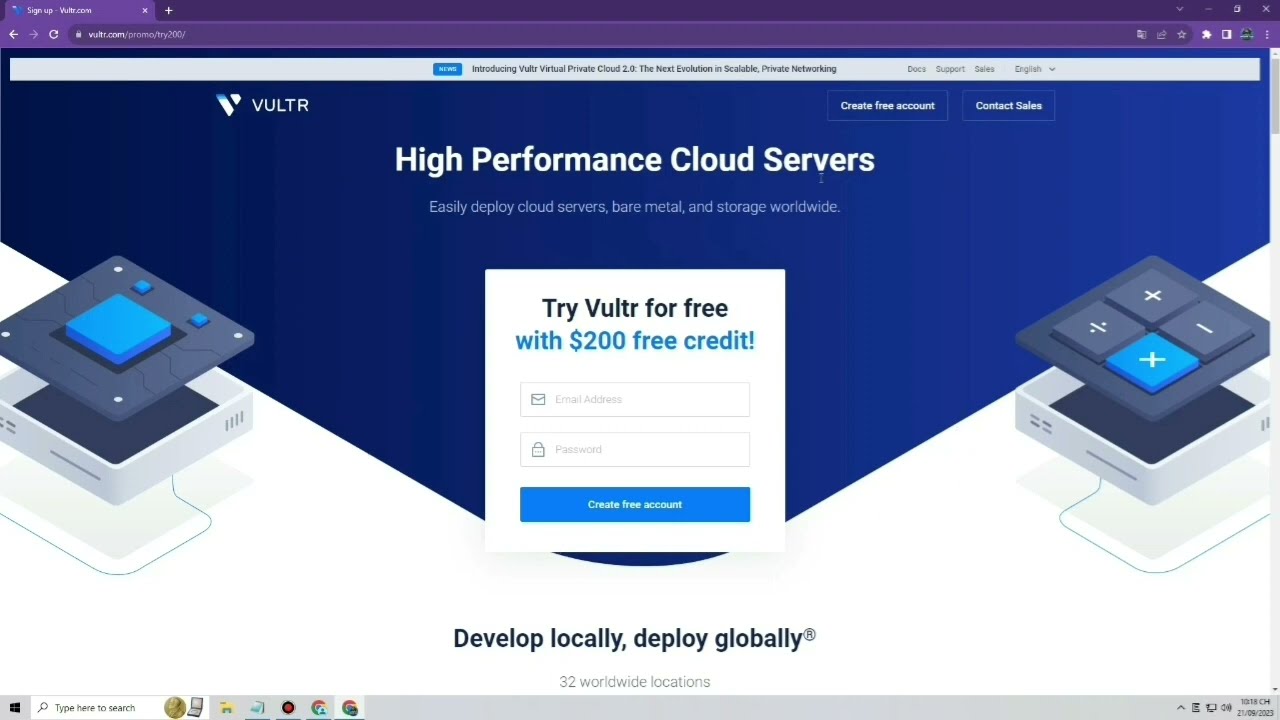1280x720 pixels.
Task: Open File Explorer from the taskbar
Action: click(x=226, y=708)
